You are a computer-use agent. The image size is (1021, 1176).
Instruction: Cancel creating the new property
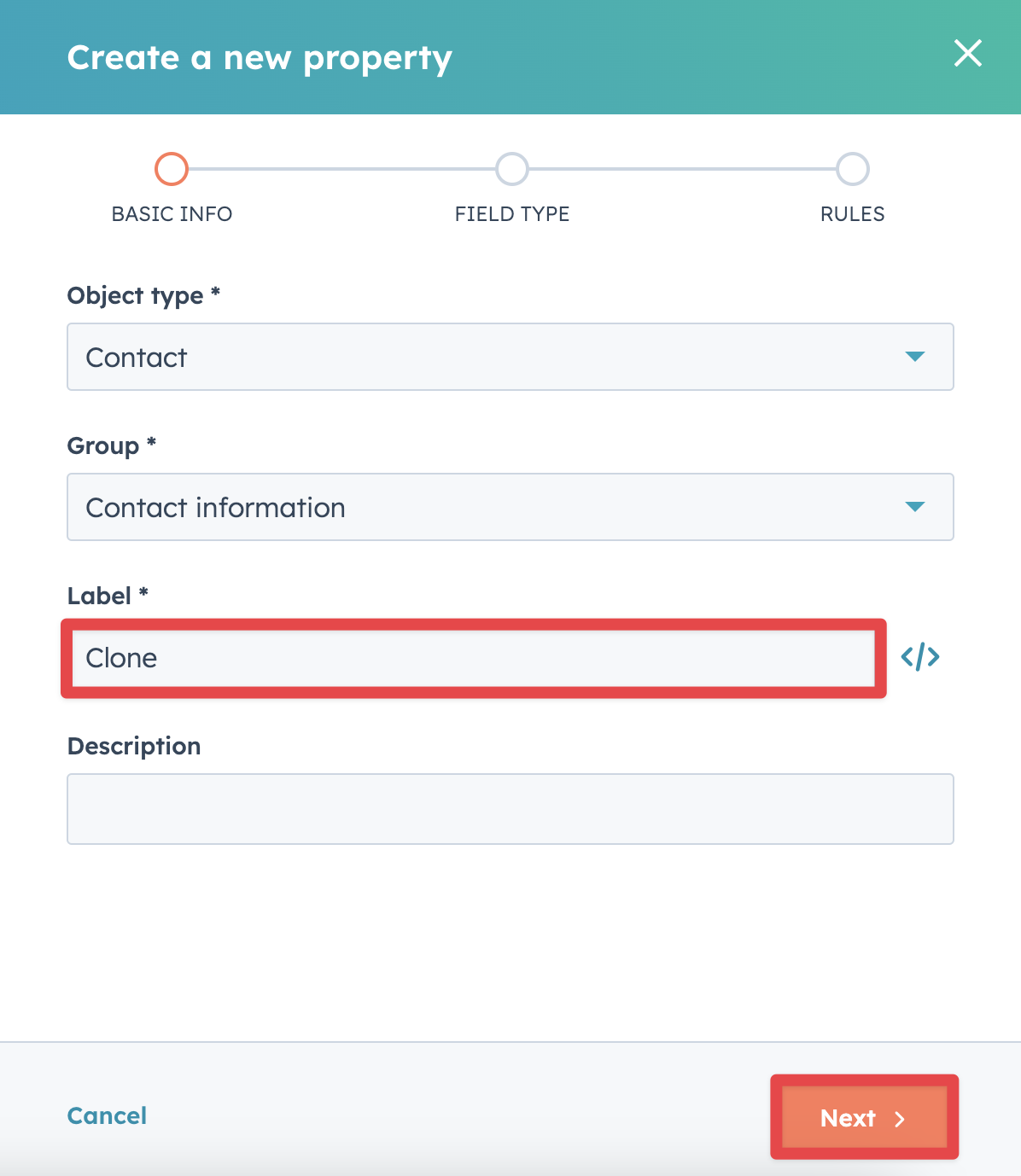[106, 1115]
